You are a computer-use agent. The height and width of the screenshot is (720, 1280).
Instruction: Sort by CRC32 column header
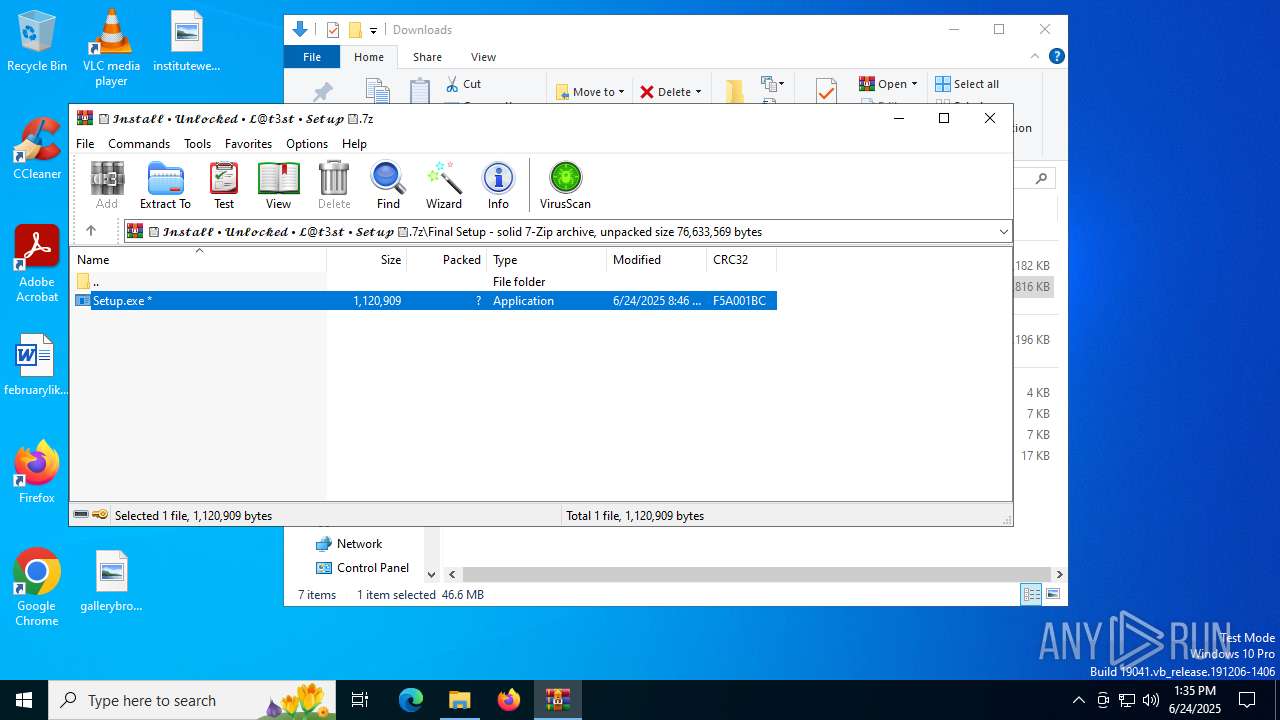point(742,260)
